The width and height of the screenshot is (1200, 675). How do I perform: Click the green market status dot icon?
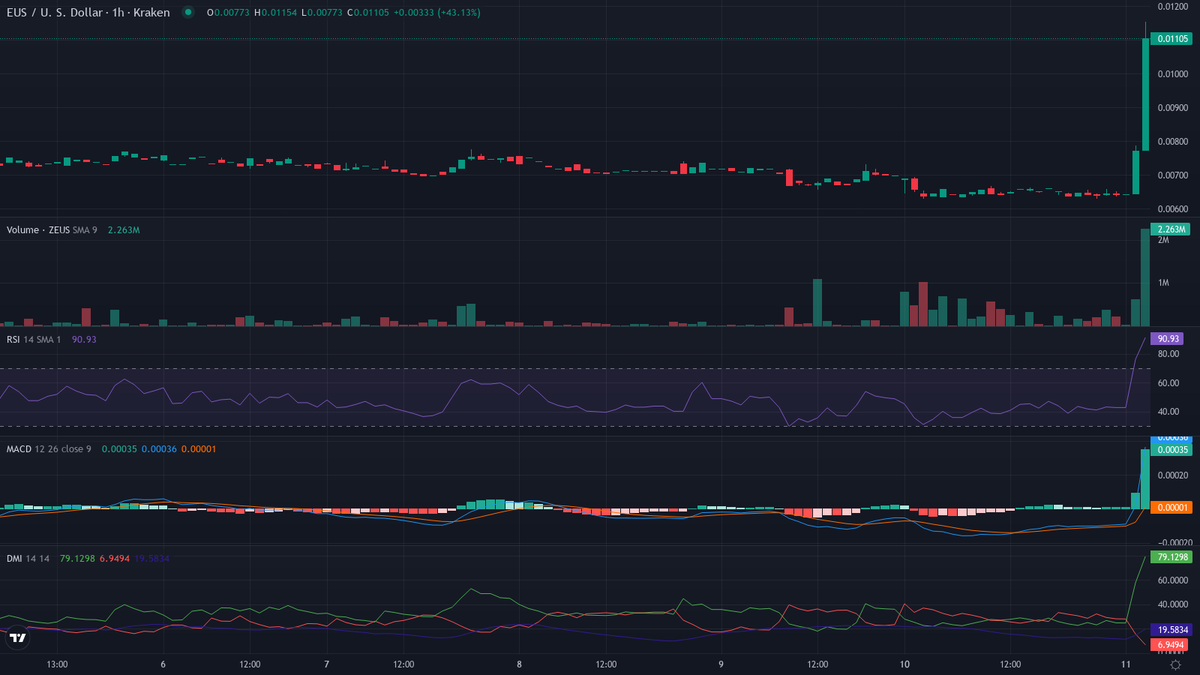pyautogui.click(x=187, y=12)
